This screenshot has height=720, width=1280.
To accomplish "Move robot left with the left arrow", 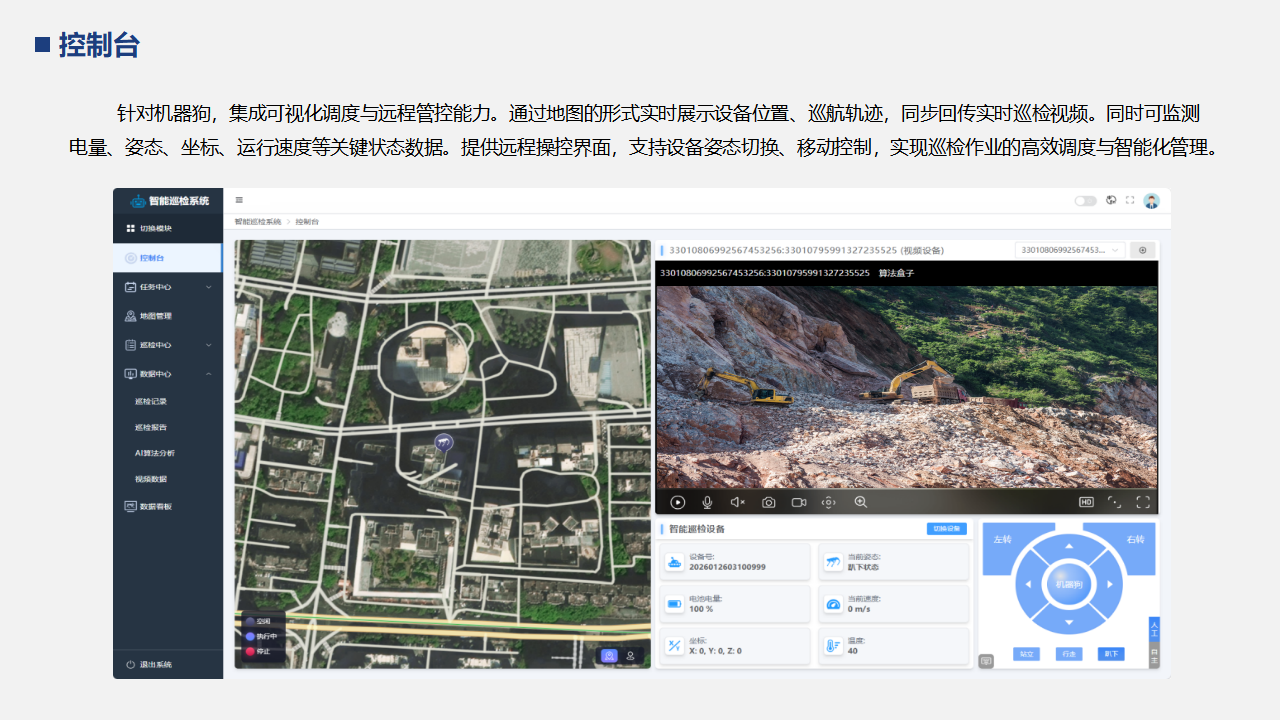I will click(1029, 584).
